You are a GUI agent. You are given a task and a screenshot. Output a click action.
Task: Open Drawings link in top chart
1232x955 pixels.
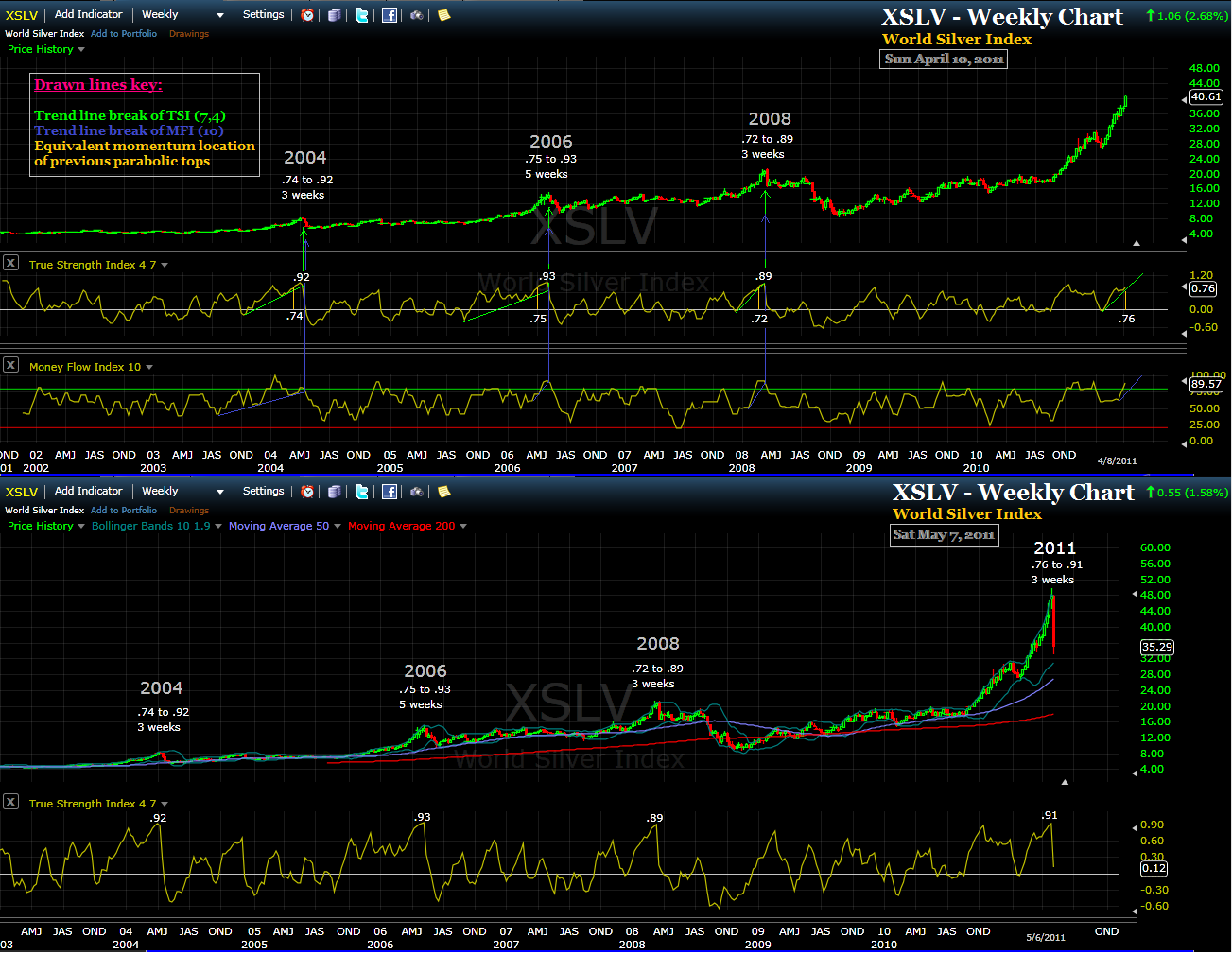tap(189, 33)
